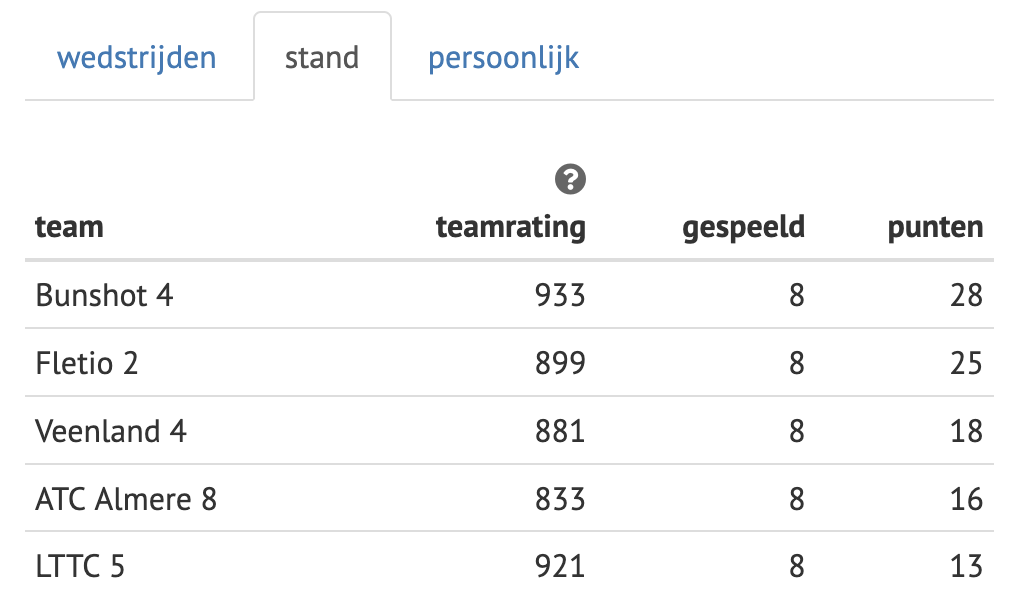Click Bunshot 4's points value 28
This screenshot has height=604, width=1016.
coord(966,295)
